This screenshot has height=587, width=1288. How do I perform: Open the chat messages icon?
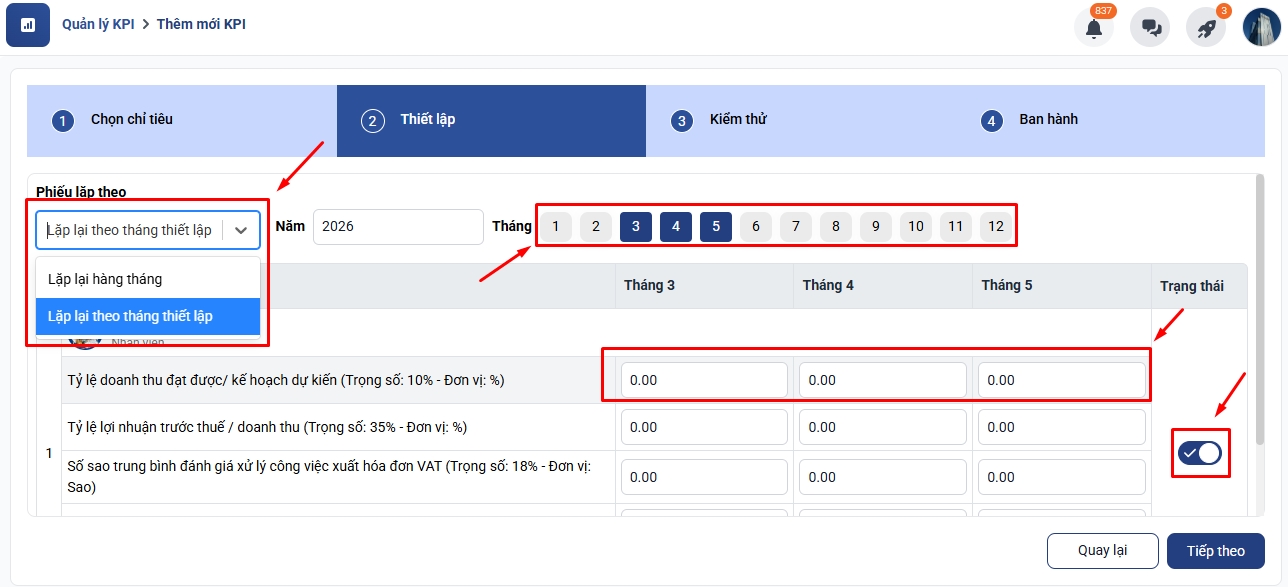point(1150,27)
